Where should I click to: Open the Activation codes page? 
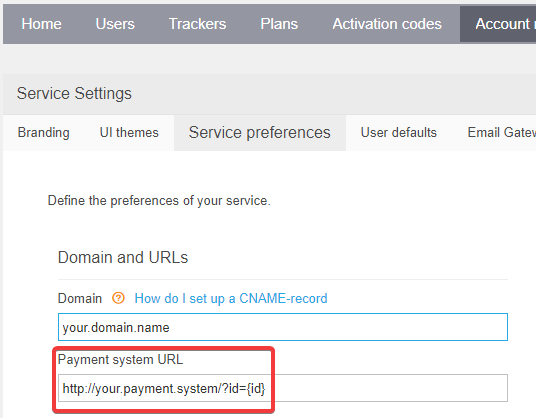pyautogui.click(x=387, y=24)
